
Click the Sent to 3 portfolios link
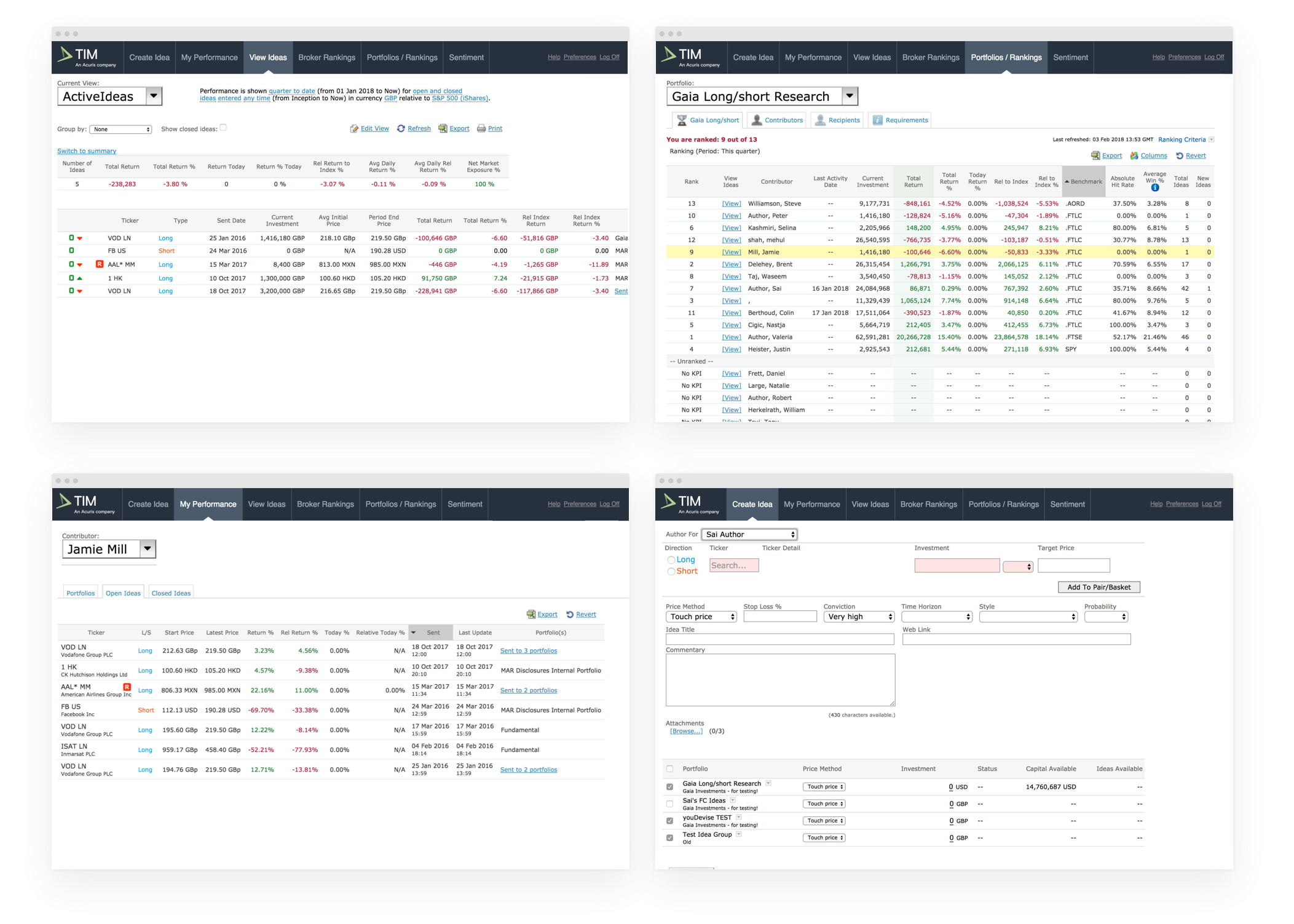[529, 650]
